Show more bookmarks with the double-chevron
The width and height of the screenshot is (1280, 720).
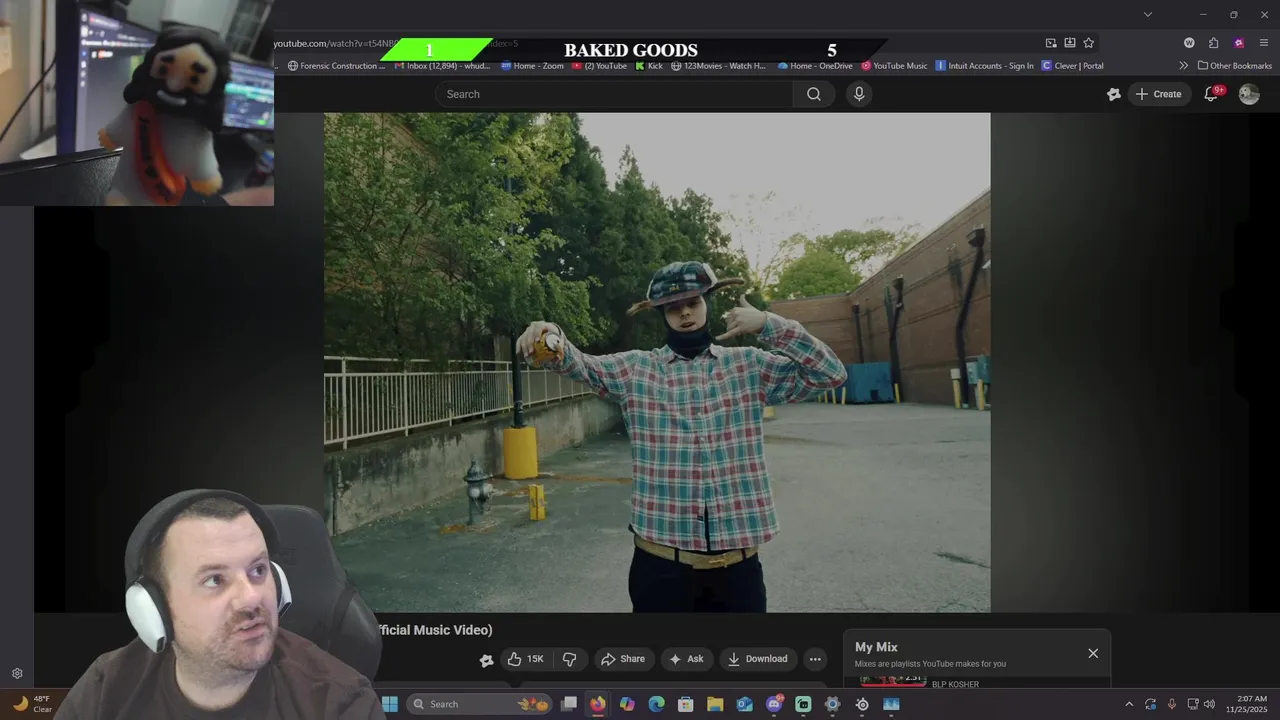[1184, 66]
